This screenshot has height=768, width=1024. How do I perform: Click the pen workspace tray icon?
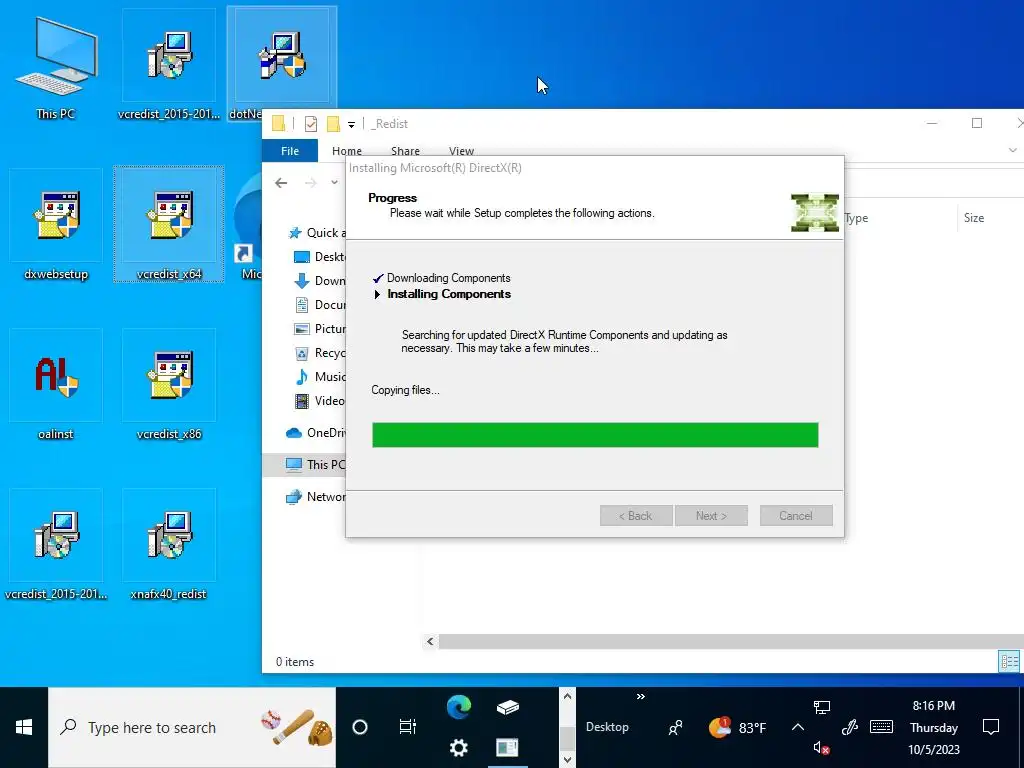point(850,728)
